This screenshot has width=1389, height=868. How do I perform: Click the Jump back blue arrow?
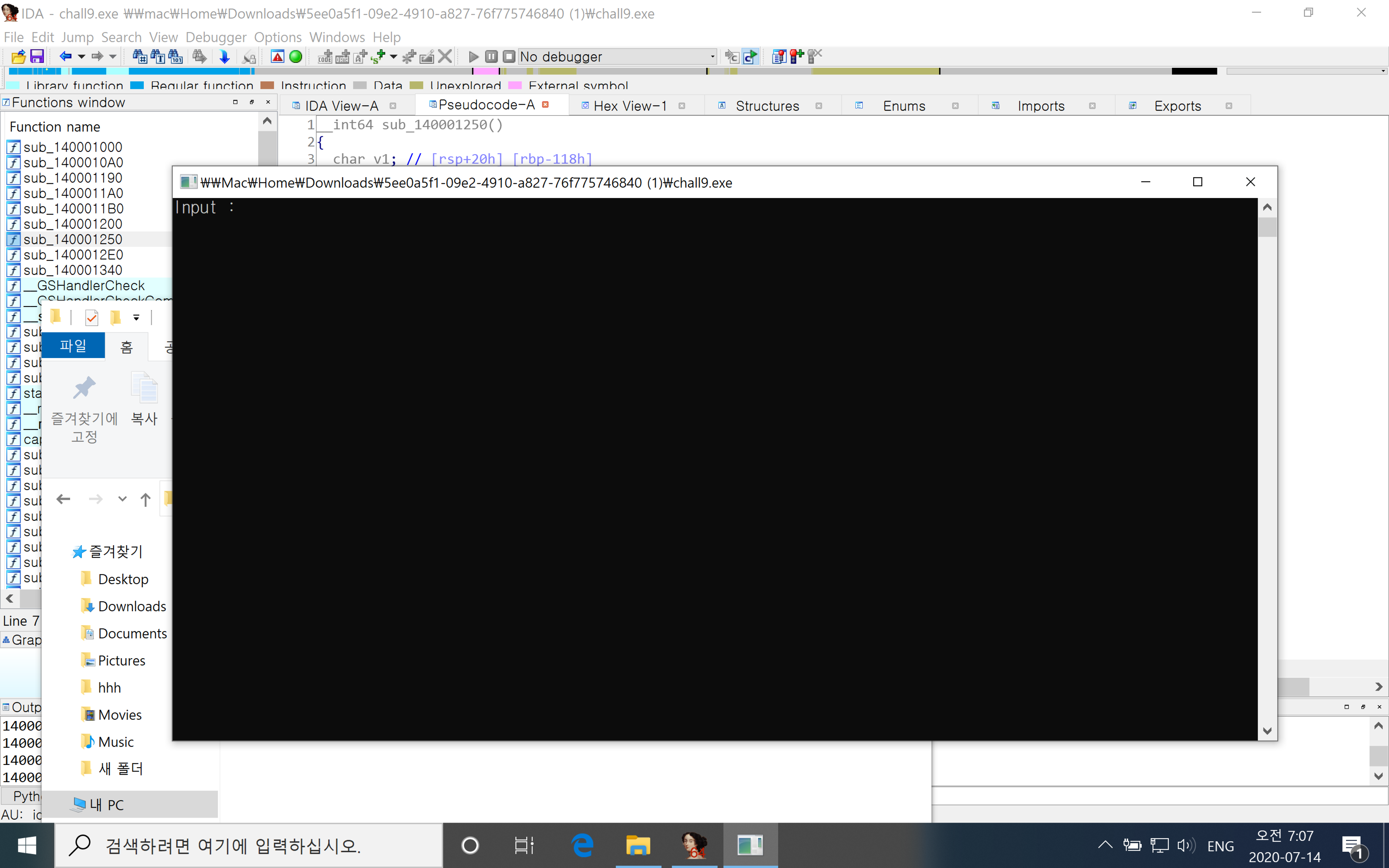click(65, 56)
